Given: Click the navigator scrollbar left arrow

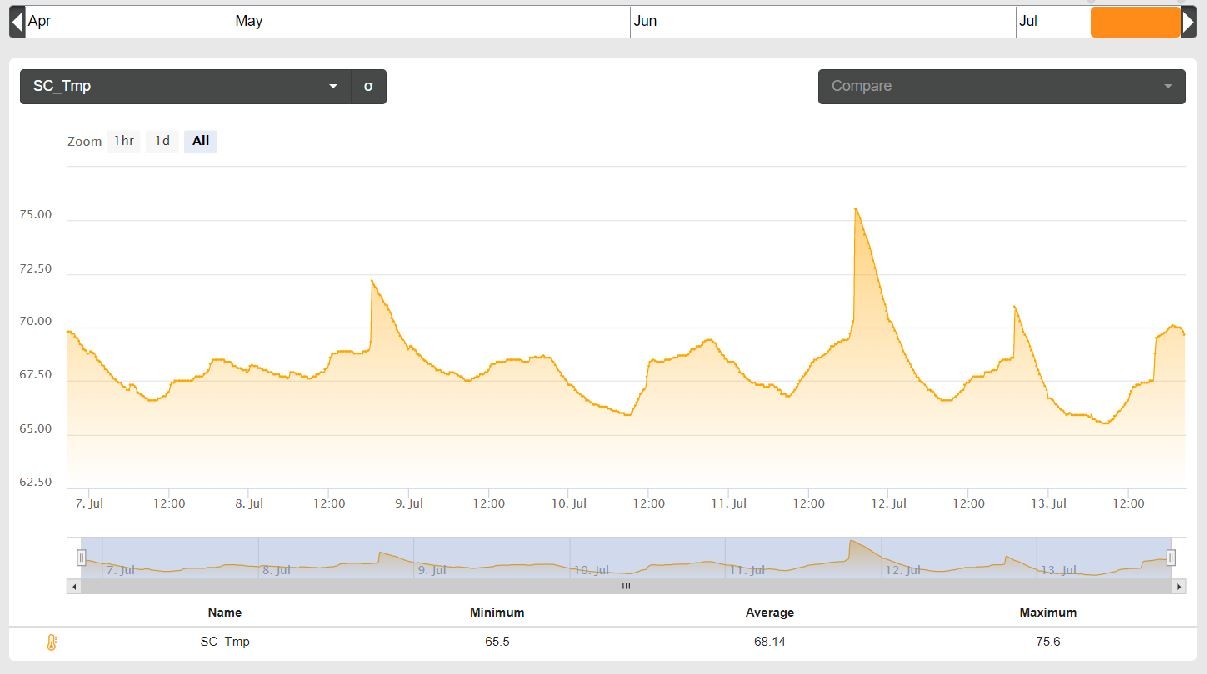Looking at the screenshot, I should point(74,586).
